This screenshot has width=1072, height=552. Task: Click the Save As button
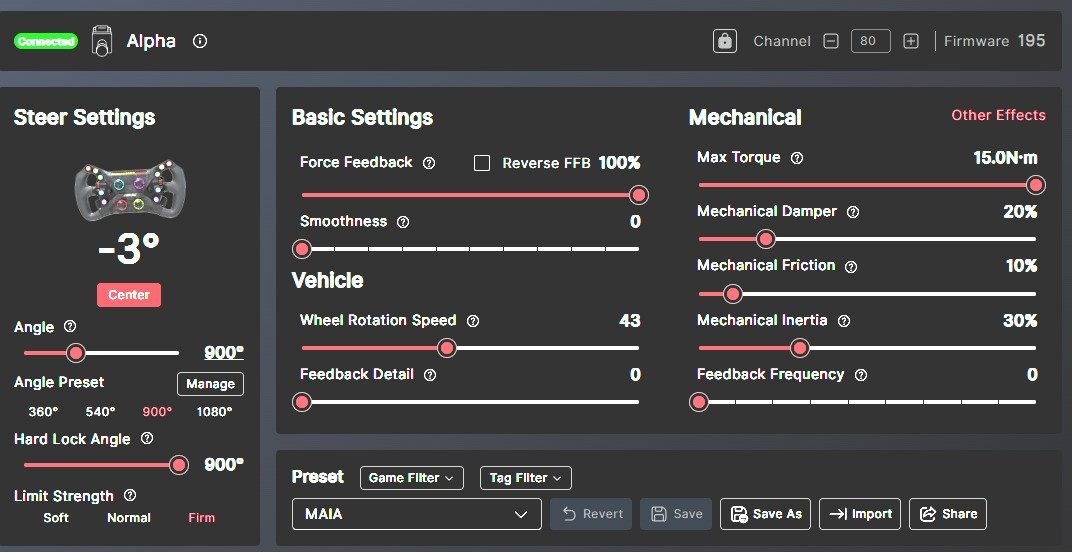pos(767,514)
